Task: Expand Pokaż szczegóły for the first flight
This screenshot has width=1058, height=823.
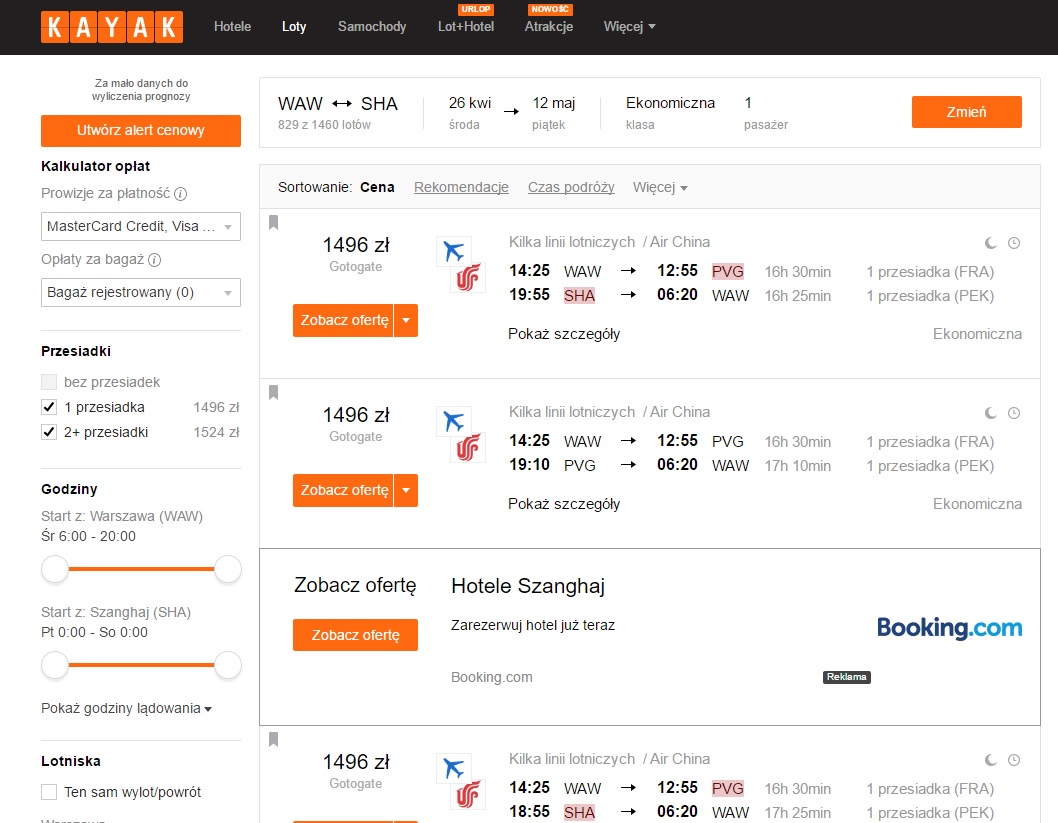Action: pyautogui.click(x=564, y=334)
